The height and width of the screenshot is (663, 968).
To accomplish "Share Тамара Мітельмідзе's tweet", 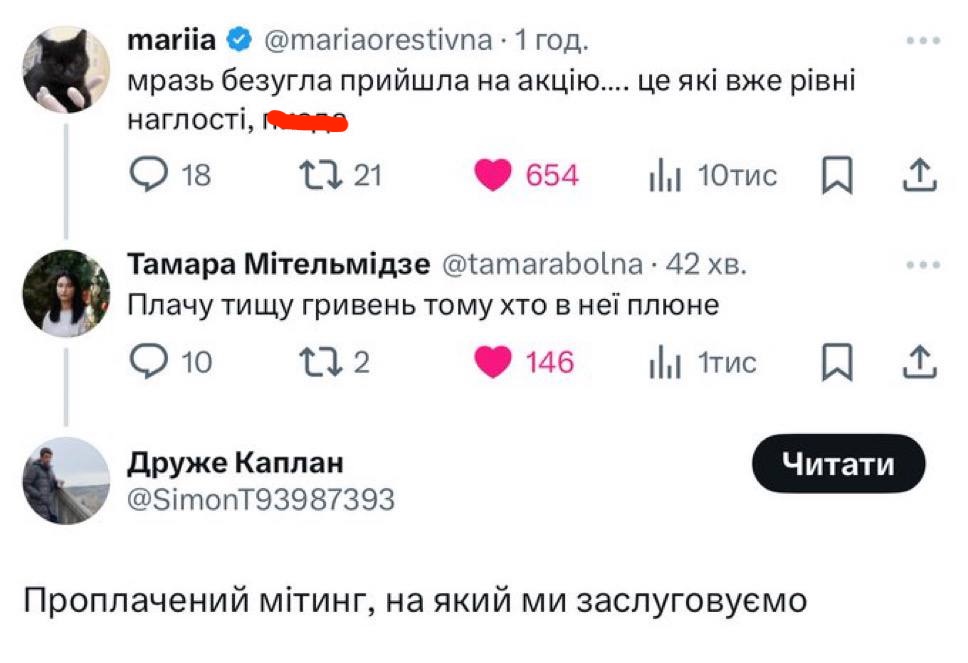I will click(x=918, y=362).
